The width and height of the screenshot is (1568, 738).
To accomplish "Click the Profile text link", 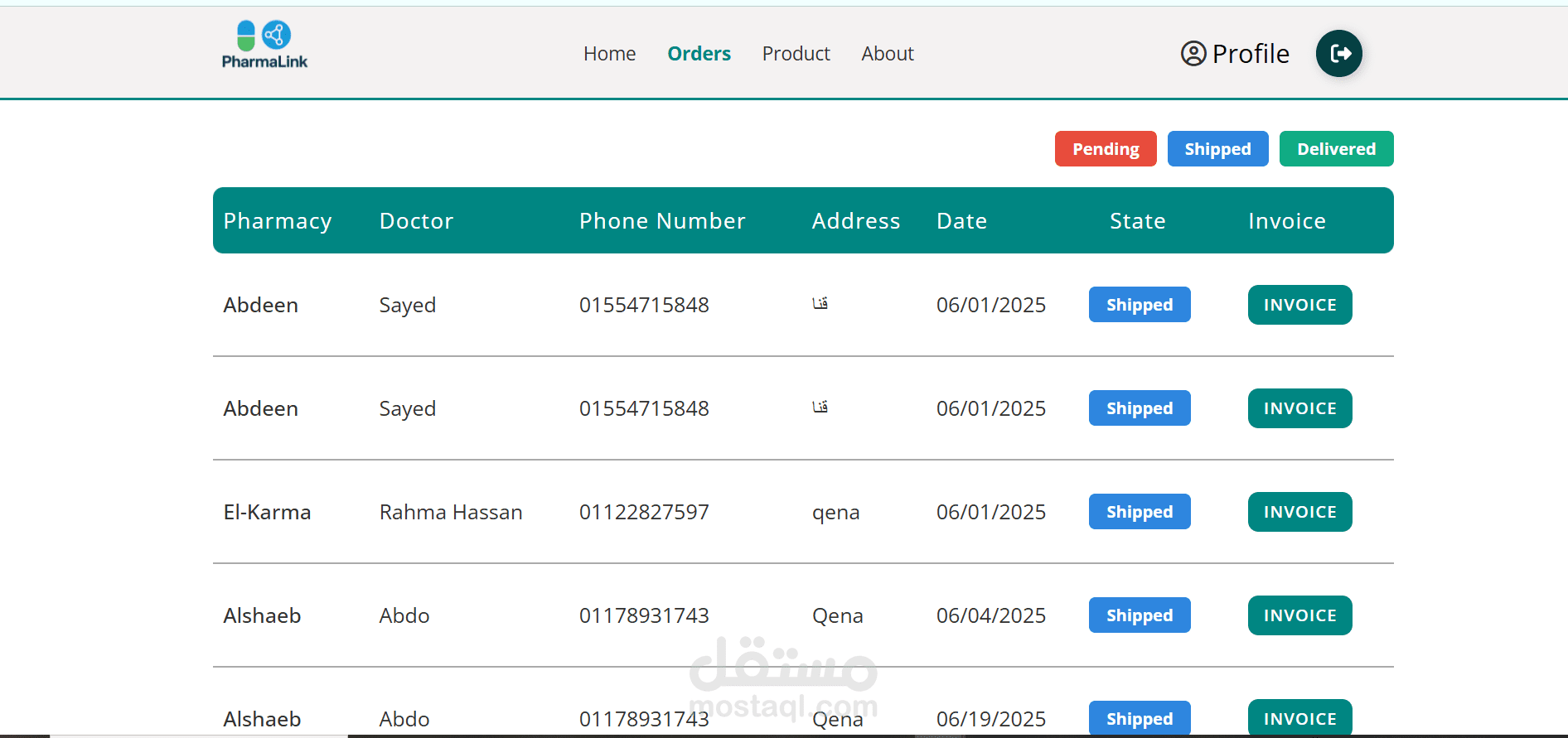I will [1250, 54].
